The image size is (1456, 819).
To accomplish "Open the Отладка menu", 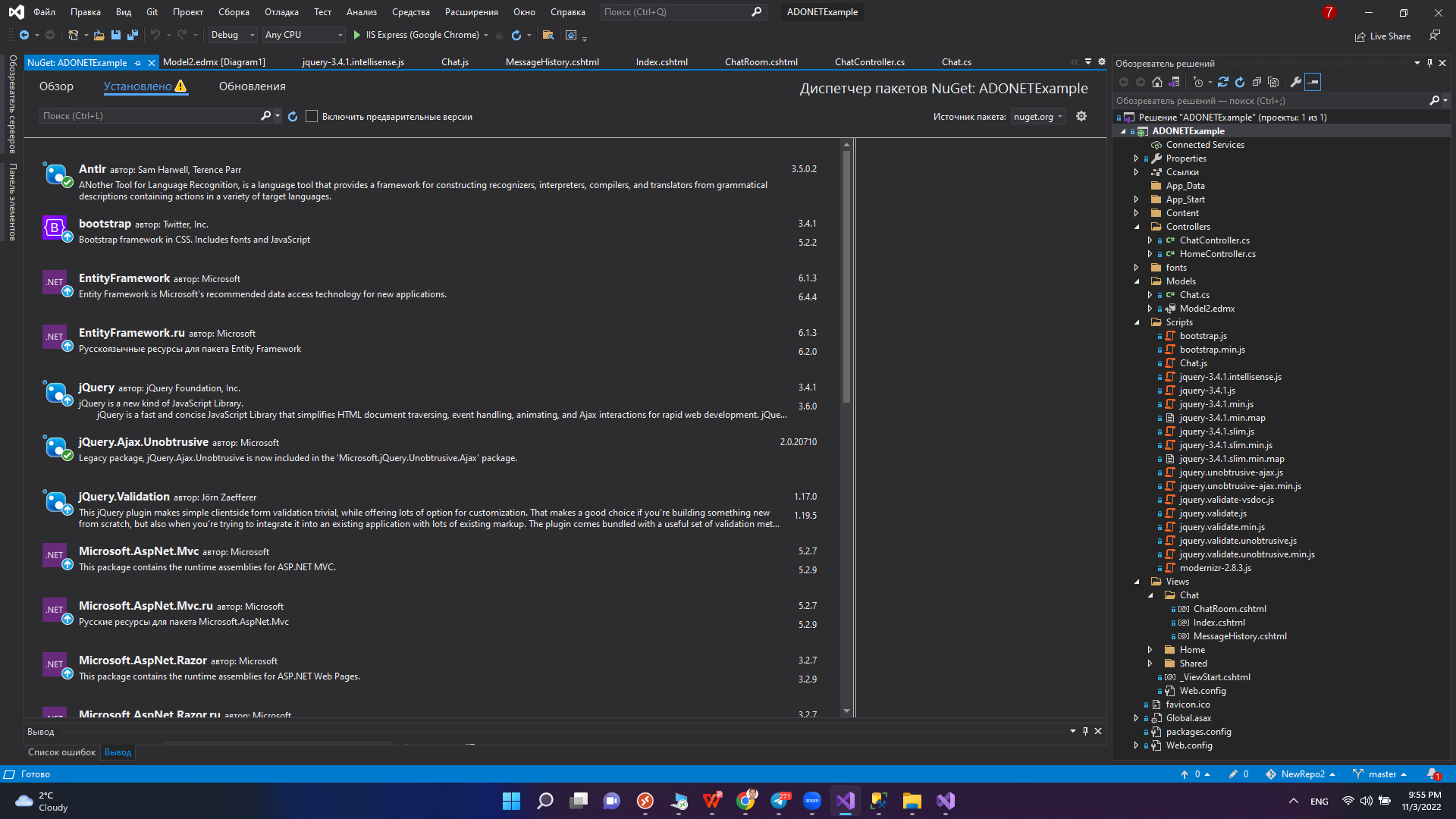I will [x=281, y=11].
